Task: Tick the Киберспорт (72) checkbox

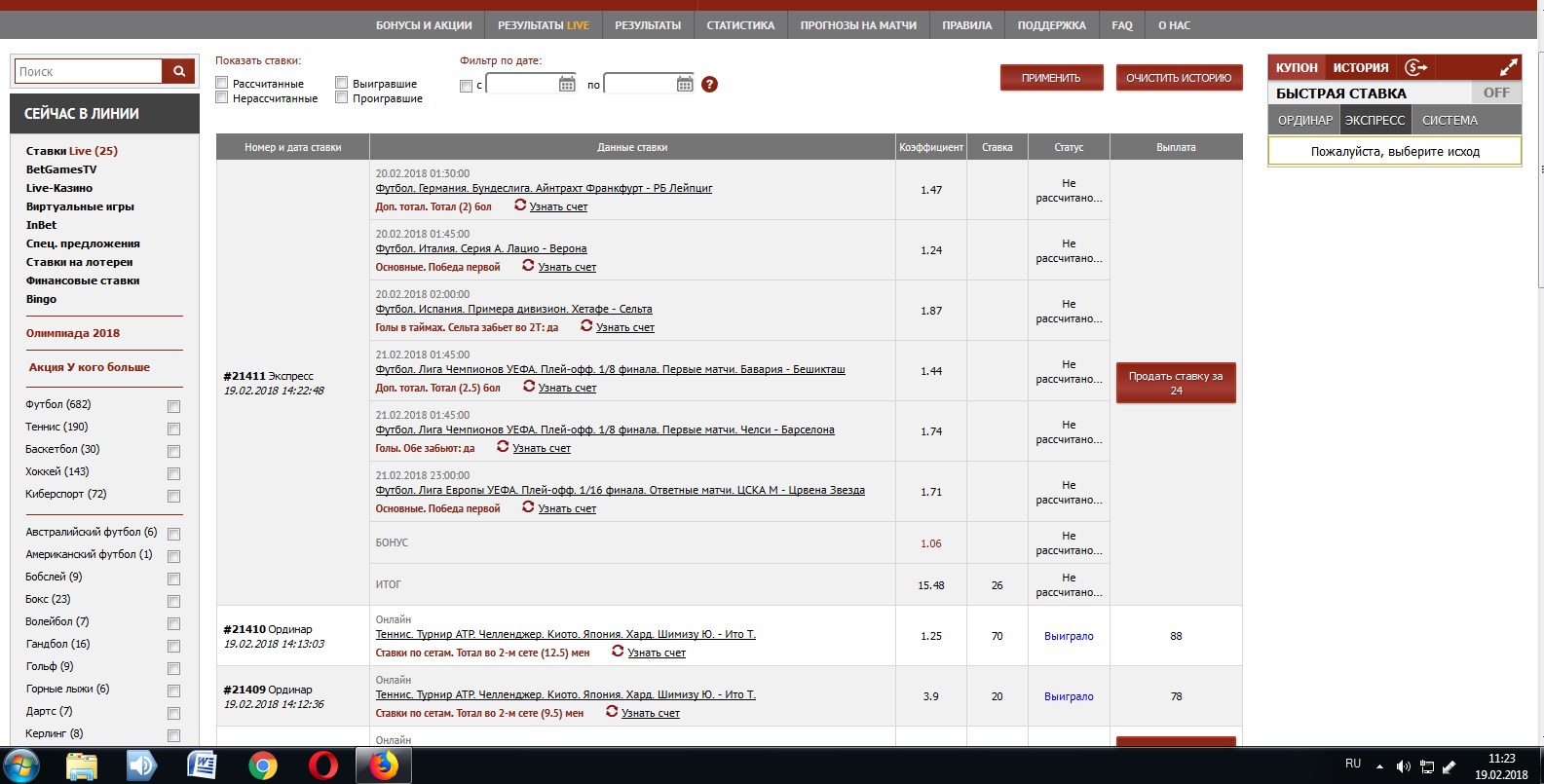Action: point(173,496)
